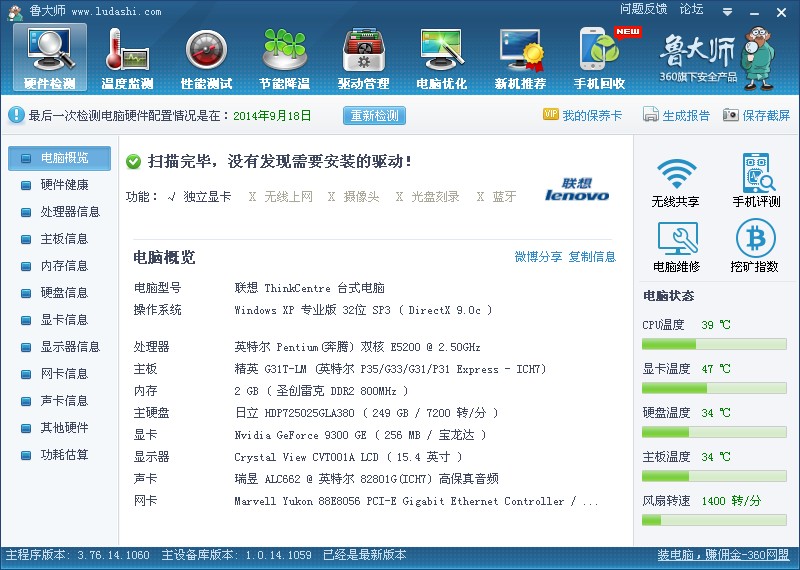Click the Crystal View CVT001A monitor entry

[x=348, y=457]
